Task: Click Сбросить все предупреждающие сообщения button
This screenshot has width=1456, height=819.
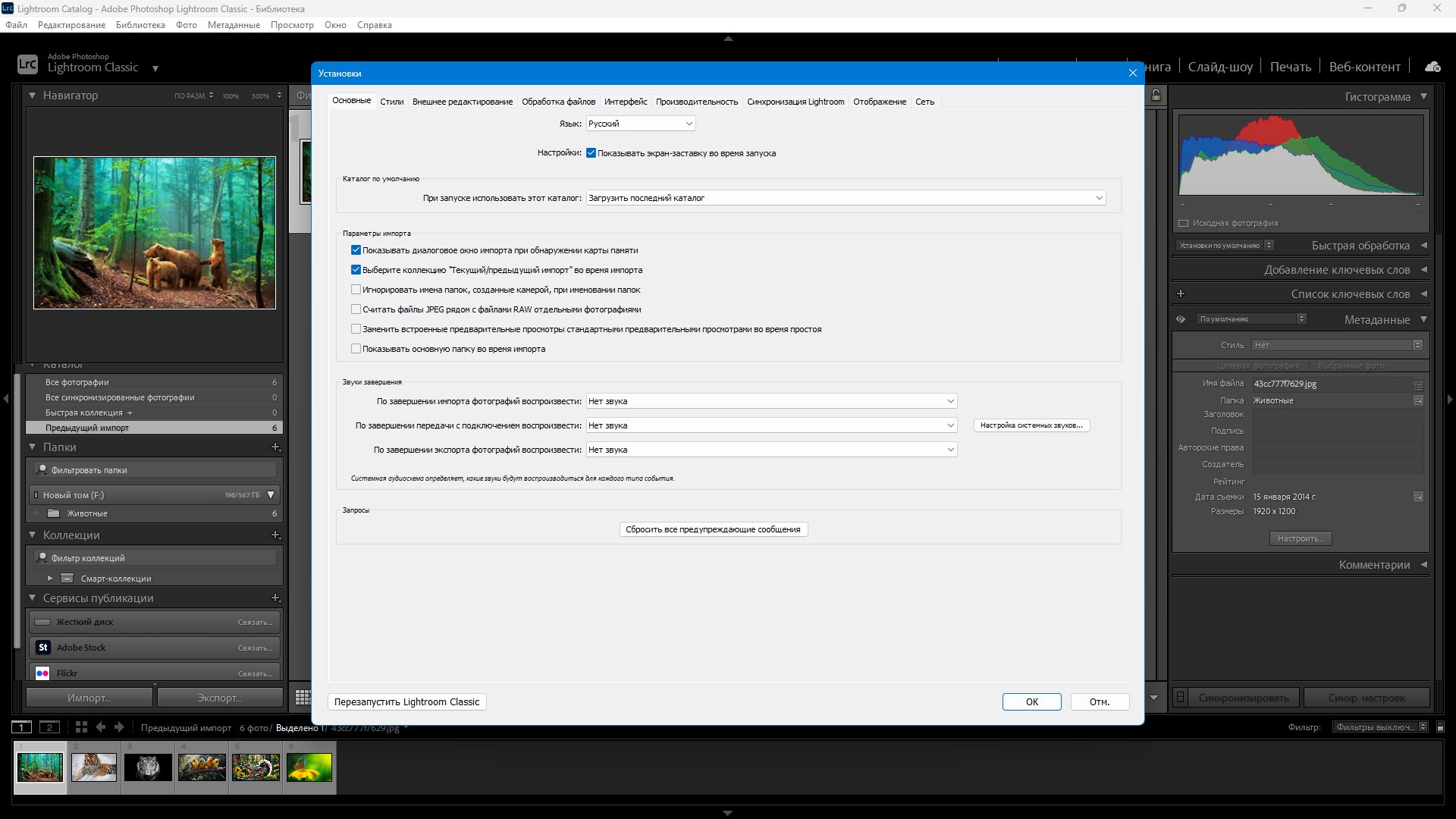Action: [x=713, y=529]
